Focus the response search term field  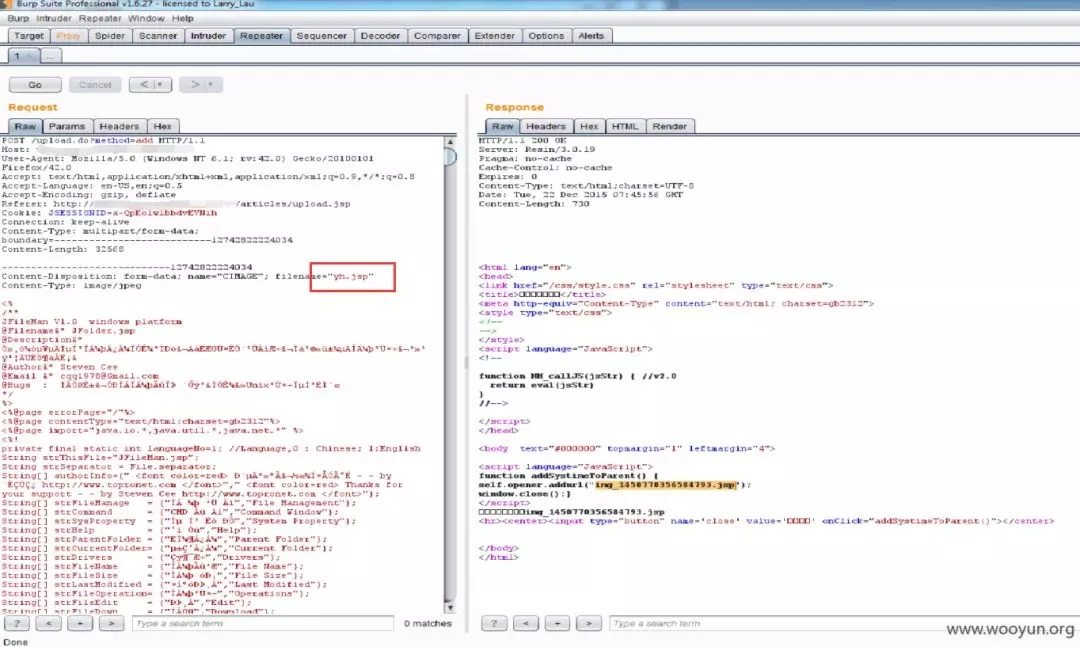[x=844, y=623]
